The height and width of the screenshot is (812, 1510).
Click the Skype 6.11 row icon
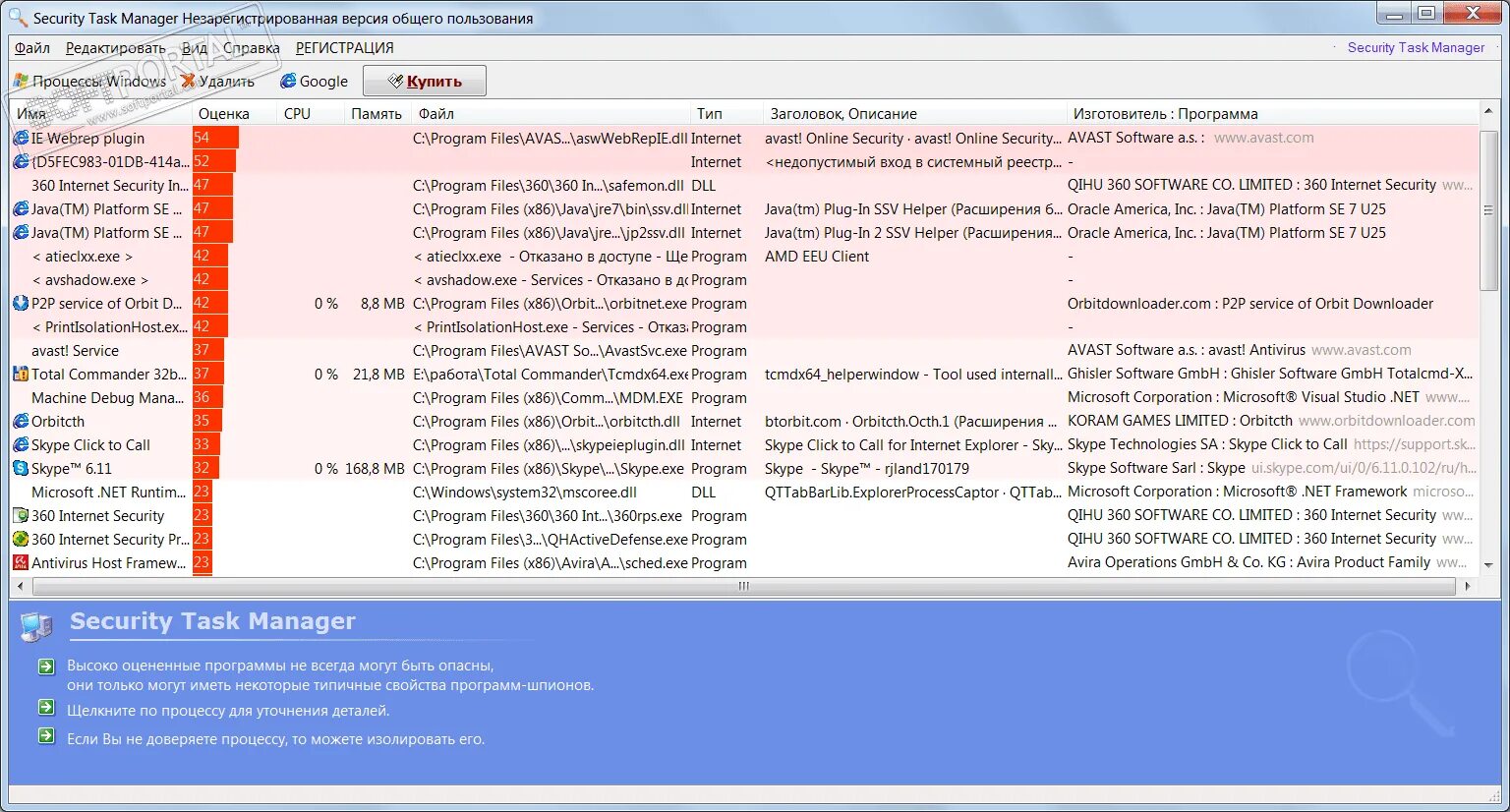[x=21, y=469]
